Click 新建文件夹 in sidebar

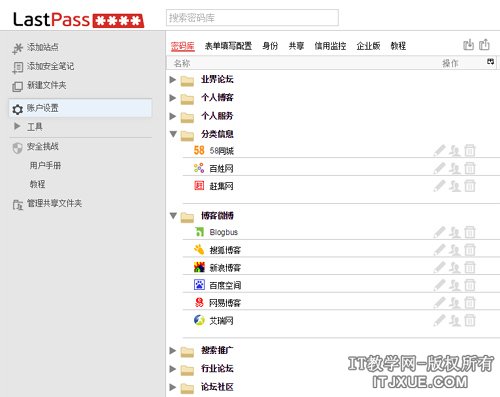[x=47, y=85]
